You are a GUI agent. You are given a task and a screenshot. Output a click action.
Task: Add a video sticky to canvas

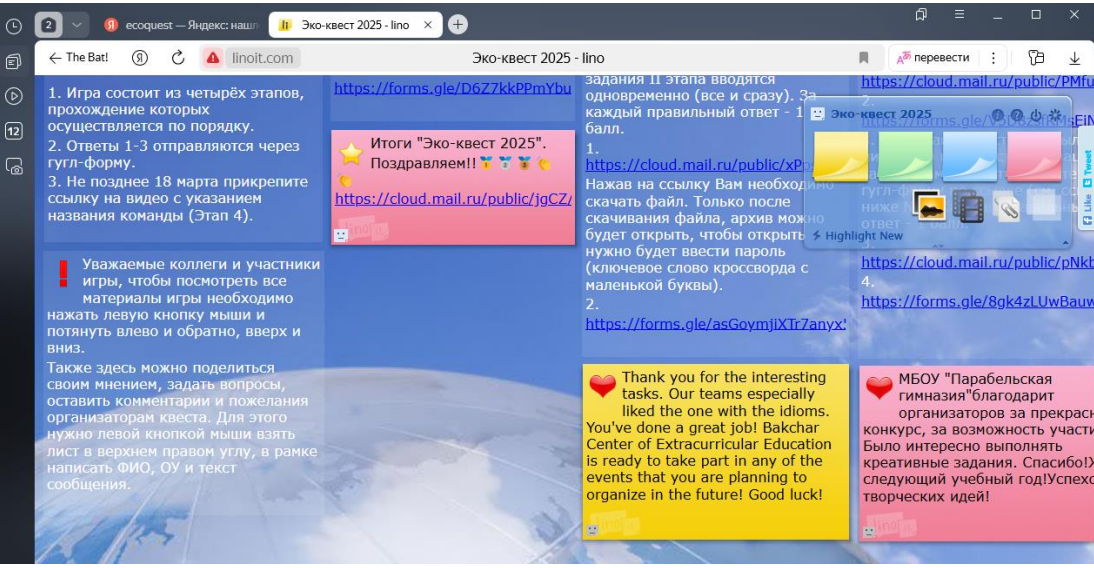tap(968, 207)
